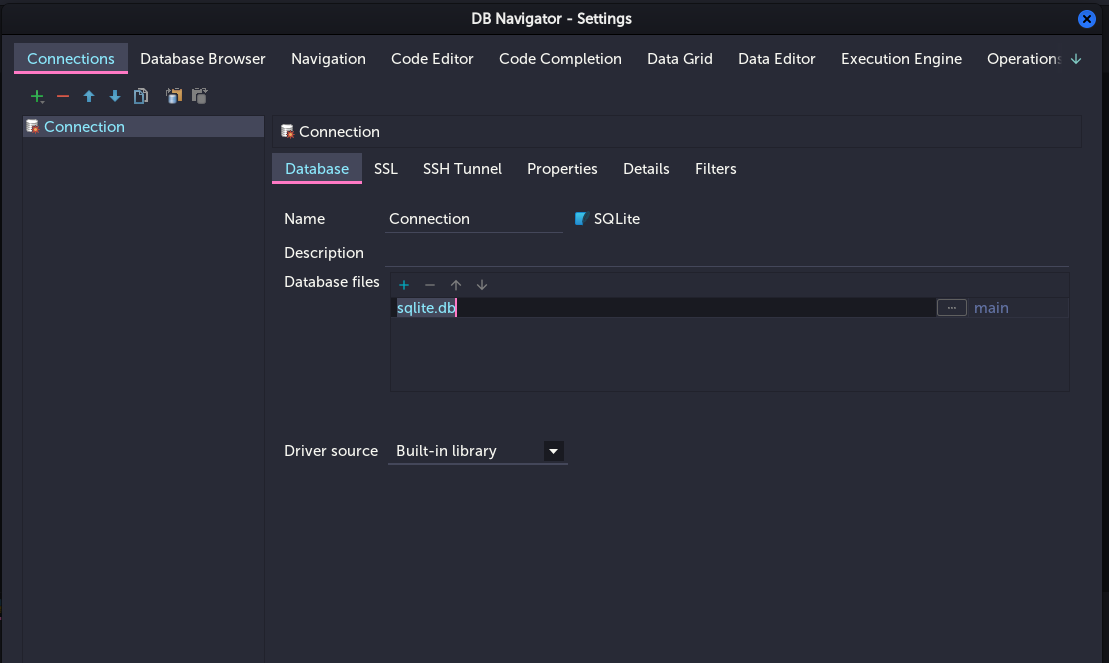Viewport: 1109px width, 663px height.
Task: Remove the selected database file row
Action: 430,285
